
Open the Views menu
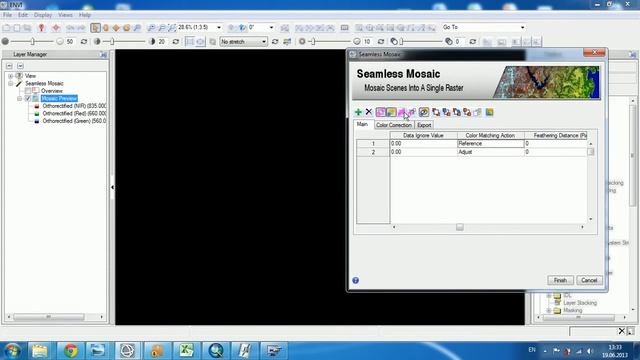pos(65,15)
